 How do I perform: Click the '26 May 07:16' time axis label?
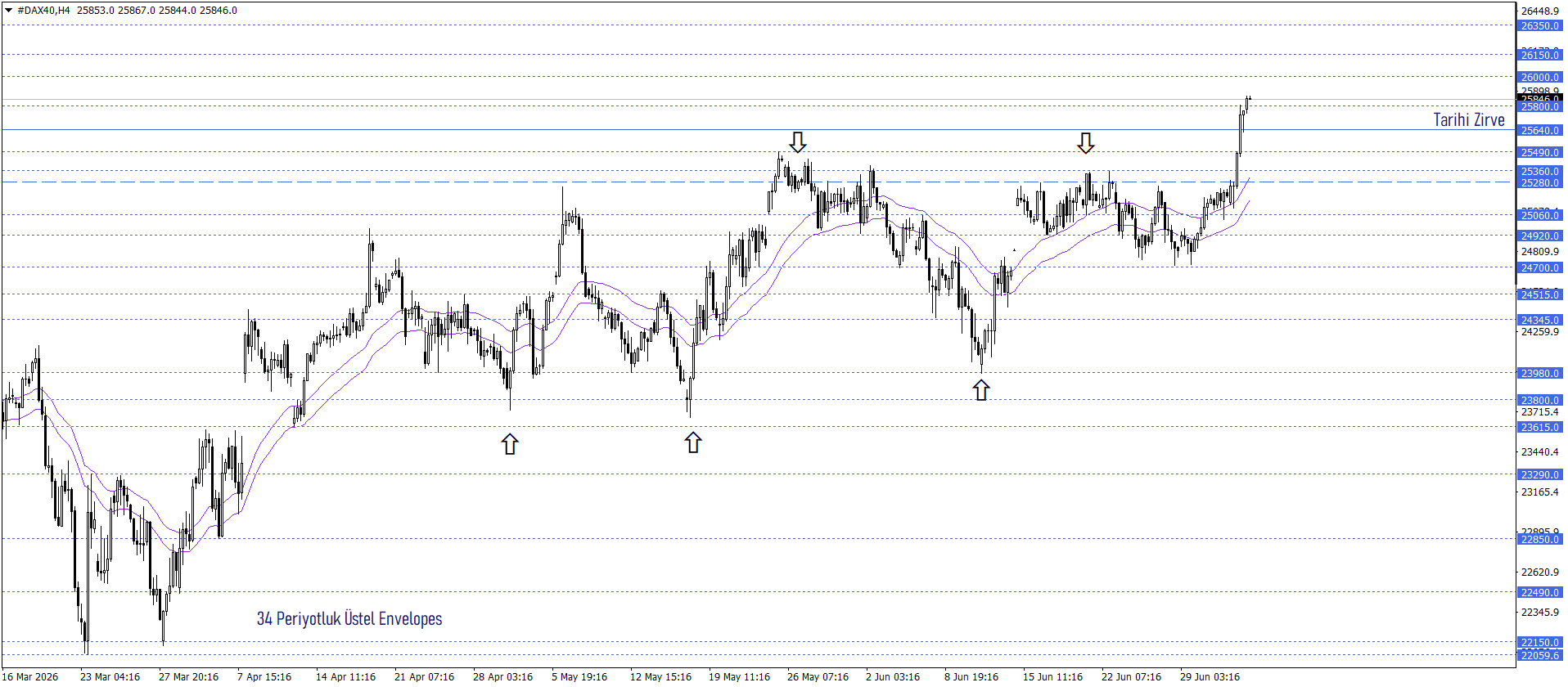818,677
